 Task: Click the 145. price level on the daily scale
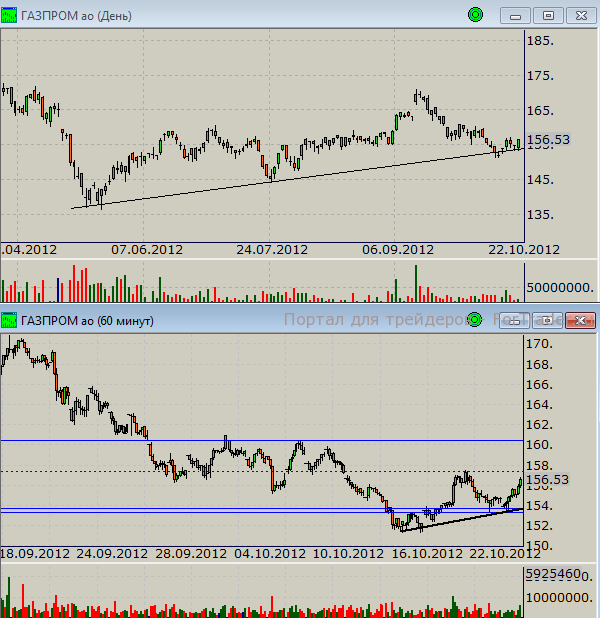tap(540, 180)
